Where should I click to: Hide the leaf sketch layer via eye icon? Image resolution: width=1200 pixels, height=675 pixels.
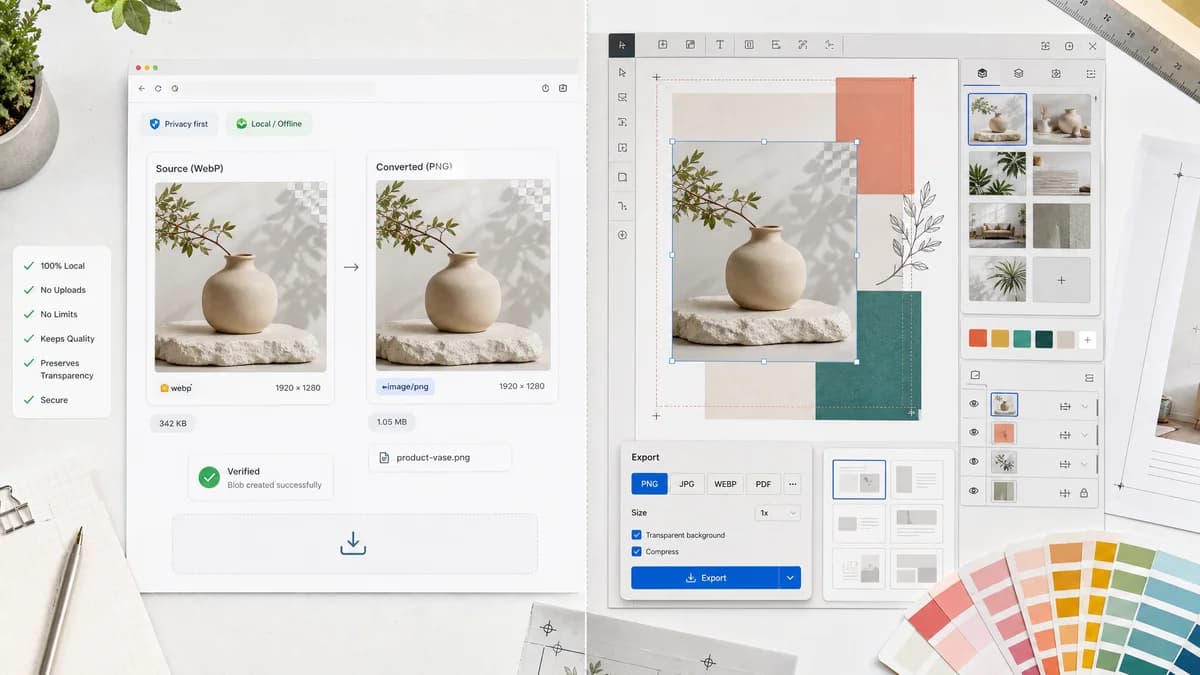click(x=974, y=462)
